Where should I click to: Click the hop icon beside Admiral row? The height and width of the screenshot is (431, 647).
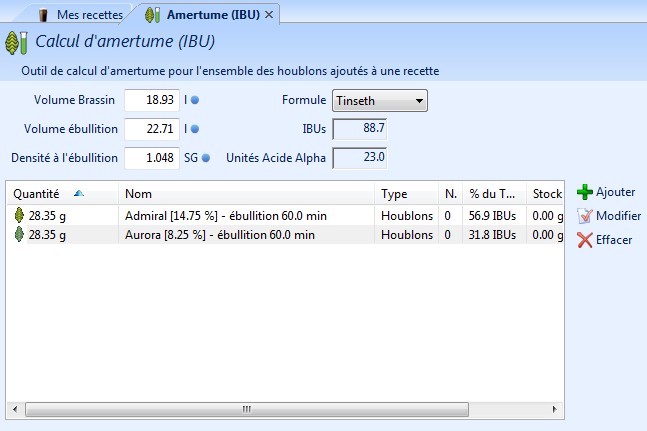coord(18,216)
